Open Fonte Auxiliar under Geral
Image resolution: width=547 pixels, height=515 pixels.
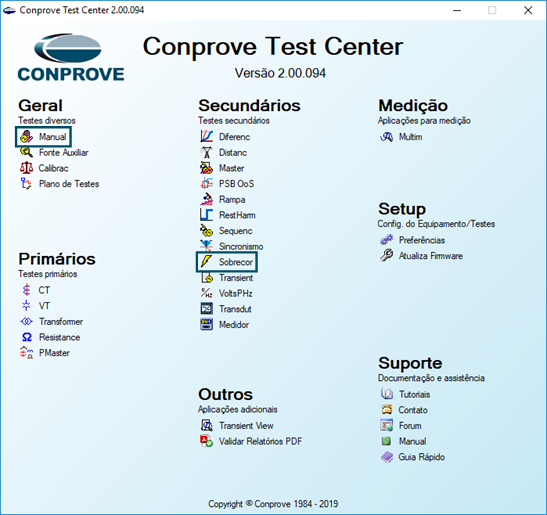(x=63, y=152)
